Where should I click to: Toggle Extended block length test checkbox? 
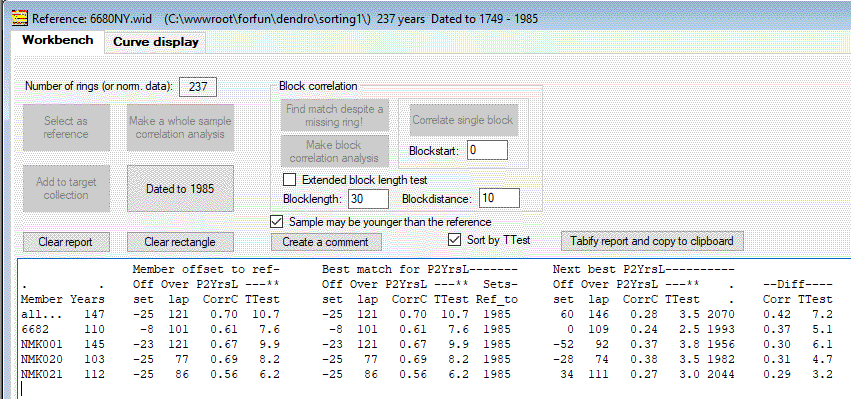pyautogui.click(x=290, y=179)
